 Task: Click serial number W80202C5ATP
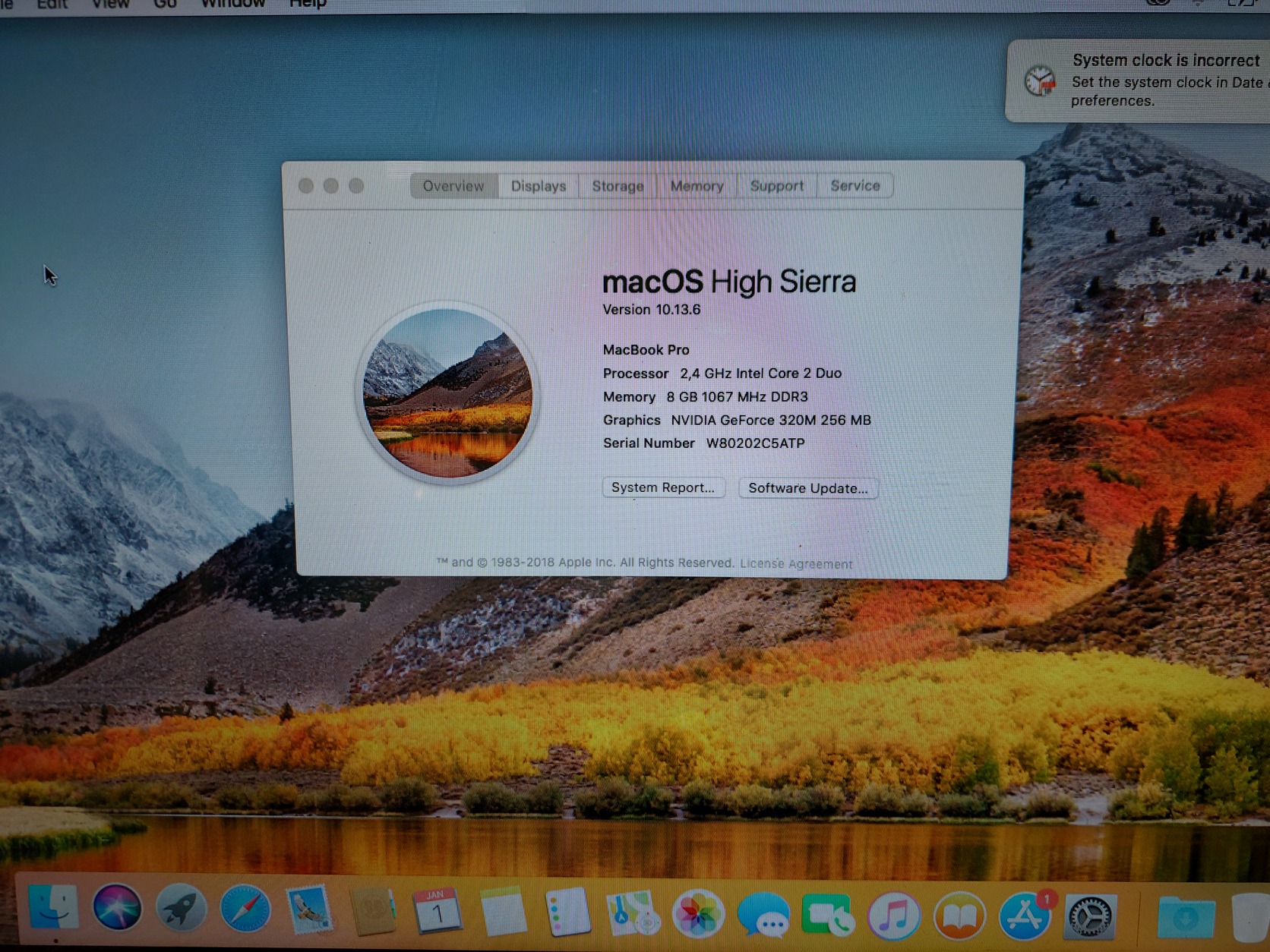point(755,443)
